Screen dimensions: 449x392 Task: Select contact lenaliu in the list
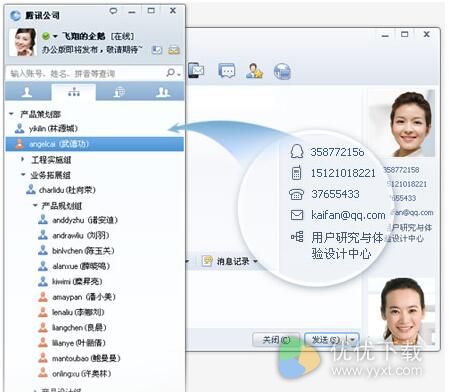pos(78,312)
